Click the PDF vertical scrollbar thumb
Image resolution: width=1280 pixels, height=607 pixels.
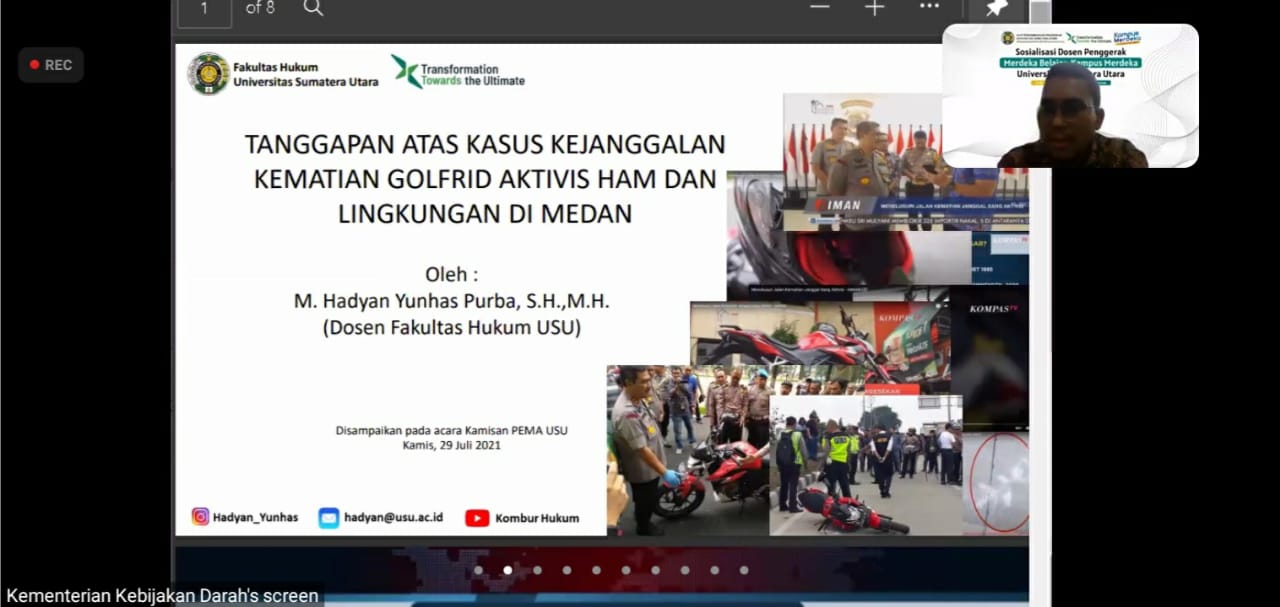tap(1040, 12)
